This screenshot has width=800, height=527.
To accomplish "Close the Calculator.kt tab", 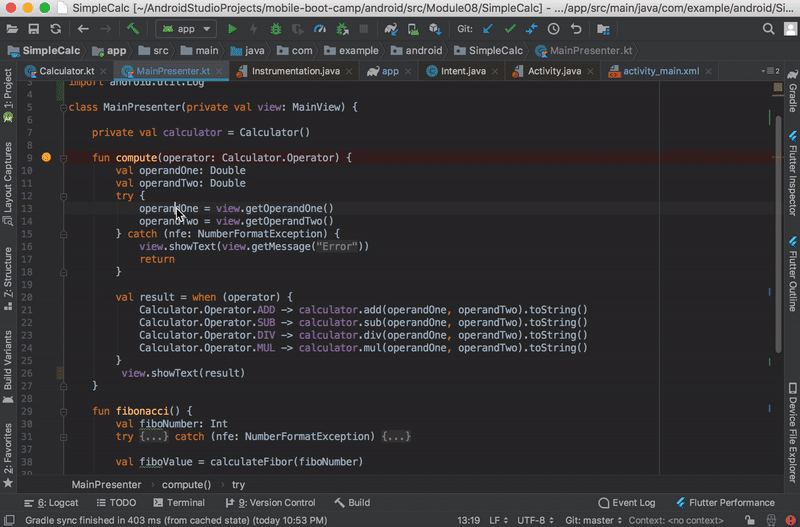I will [x=104, y=71].
